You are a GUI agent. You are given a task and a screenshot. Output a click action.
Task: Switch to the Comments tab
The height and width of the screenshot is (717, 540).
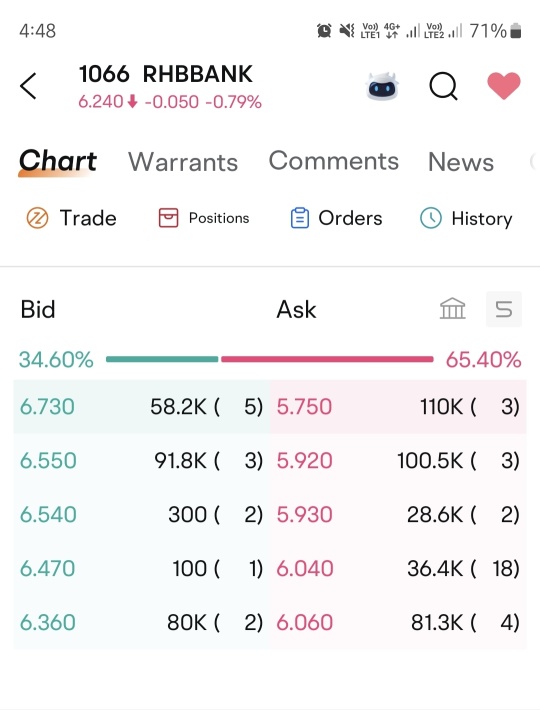pos(334,161)
